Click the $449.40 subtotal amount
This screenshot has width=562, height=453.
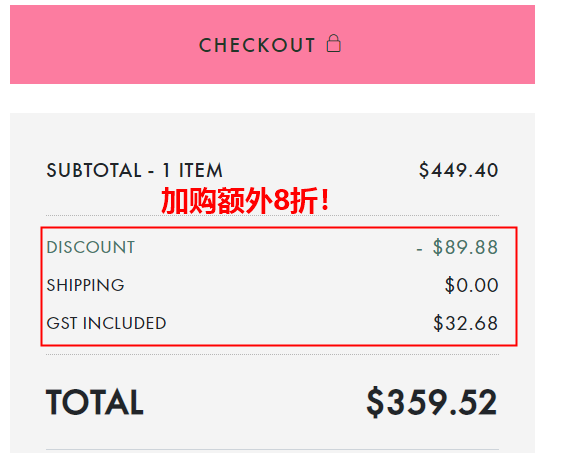coord(458,170)
